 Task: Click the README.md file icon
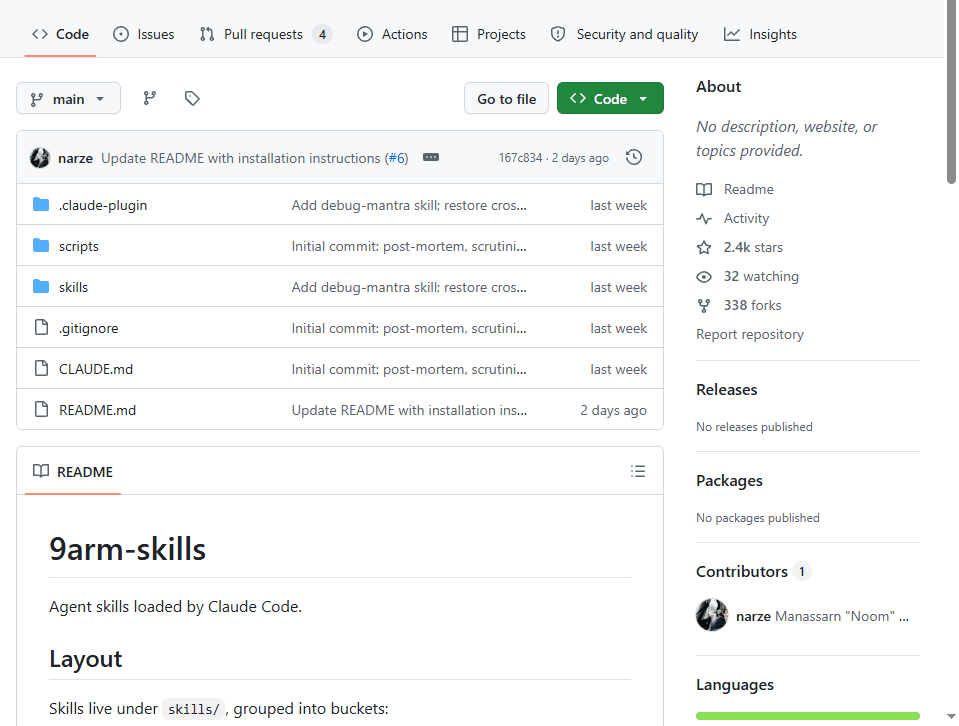click(x=41, y=409)
